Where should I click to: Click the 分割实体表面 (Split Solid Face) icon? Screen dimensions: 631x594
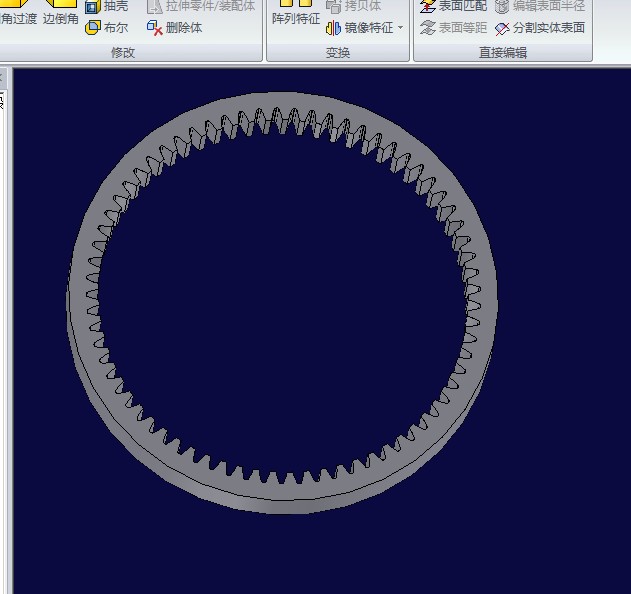coord(503,28)
